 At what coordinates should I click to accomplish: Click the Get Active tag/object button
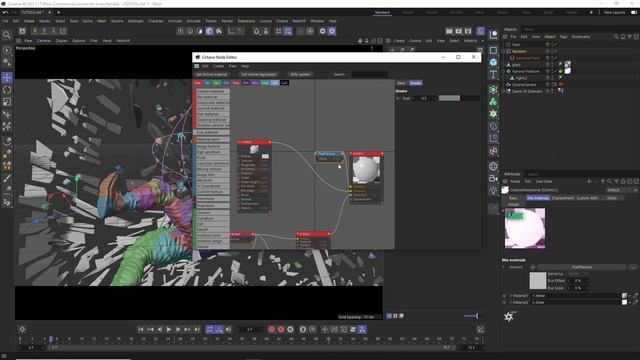pyautogui.click(x=259, y=74)
